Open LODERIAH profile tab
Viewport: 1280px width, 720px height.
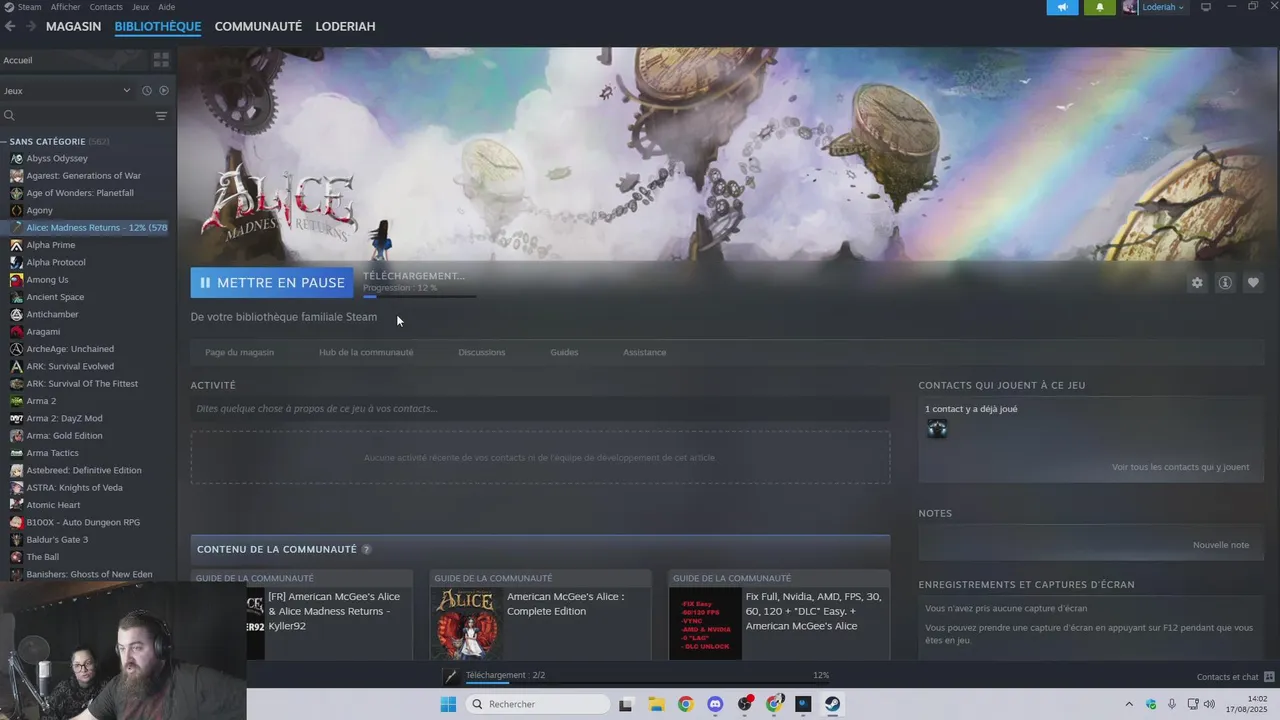345,27
